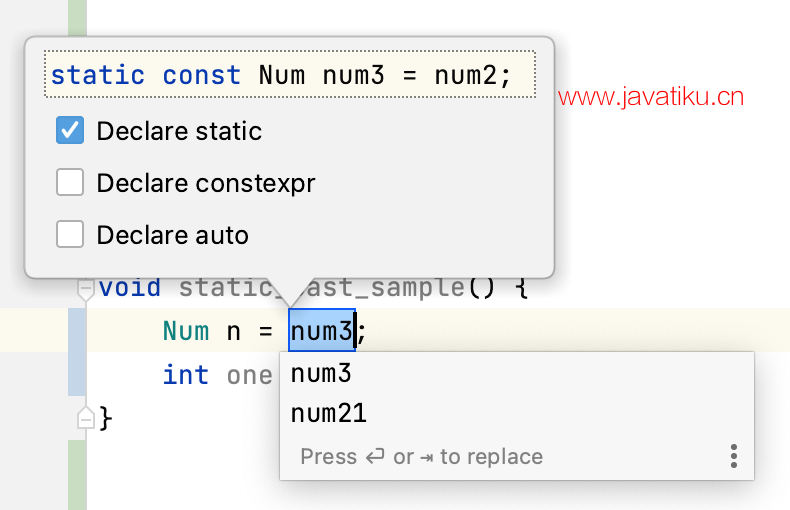This screenshot has height=510, width=790.
Task: Click the int keyword in the editor
Action: (186, 374)
